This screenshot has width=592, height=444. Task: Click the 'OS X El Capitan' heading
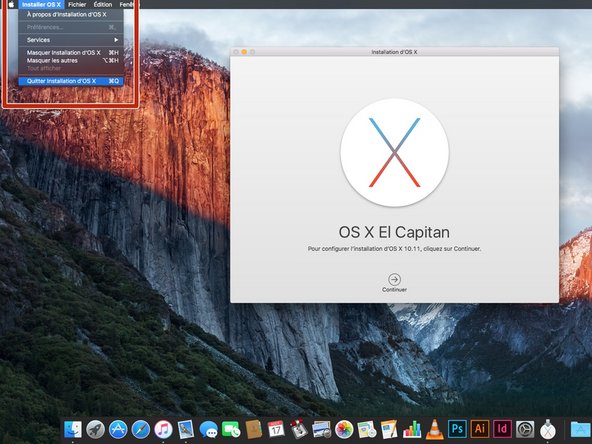click(x=394, y=232)
